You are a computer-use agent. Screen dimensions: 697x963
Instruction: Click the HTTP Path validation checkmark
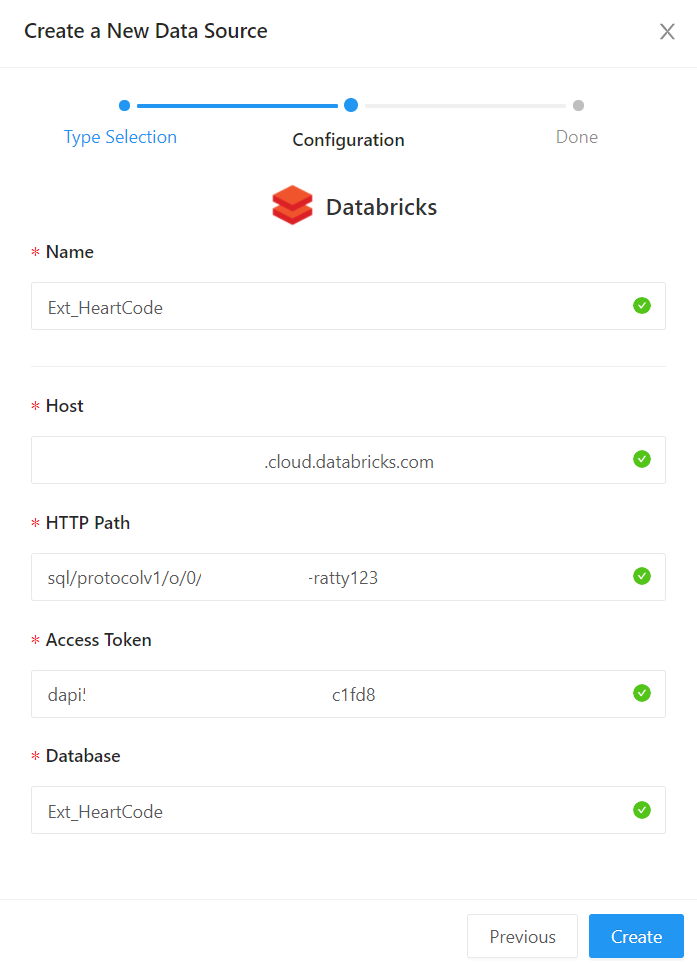642,576
